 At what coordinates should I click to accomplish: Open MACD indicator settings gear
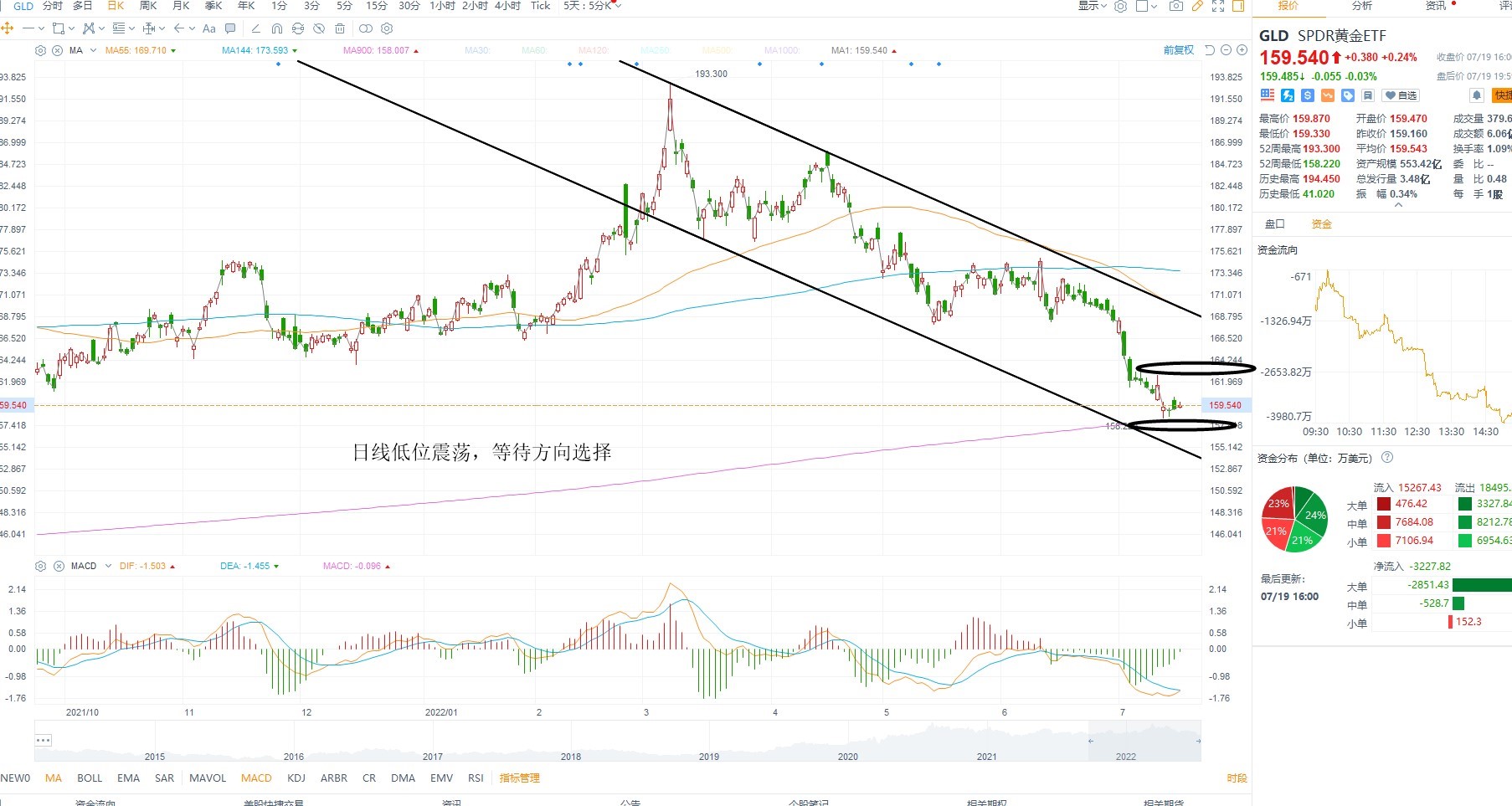click(42, 567)
